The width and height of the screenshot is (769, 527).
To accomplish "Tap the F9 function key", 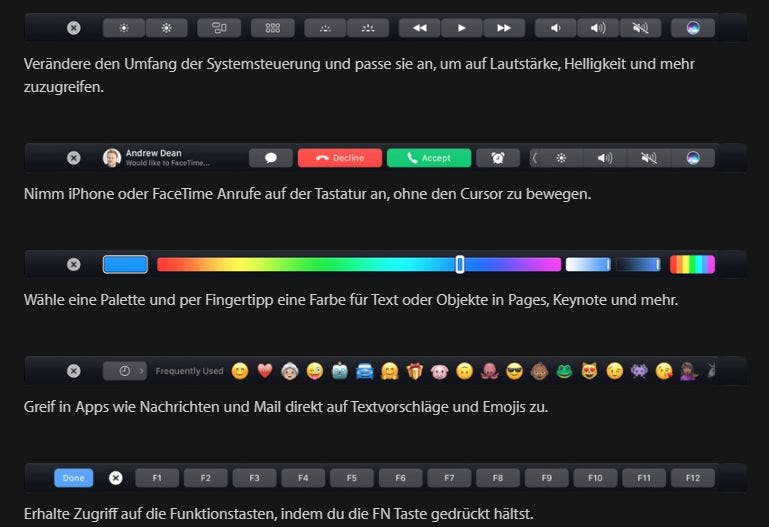I will point(546,478).
